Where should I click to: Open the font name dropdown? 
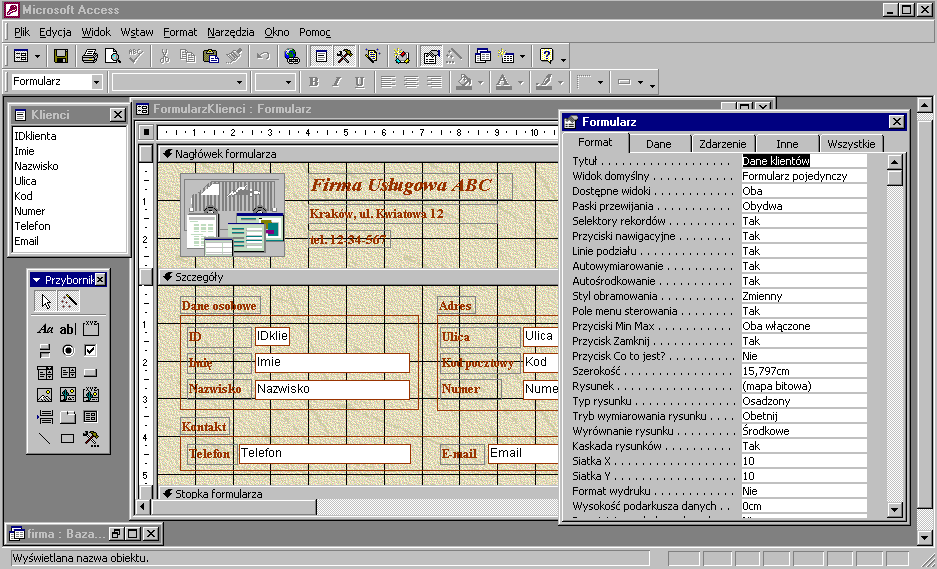(x=240, y=82)
